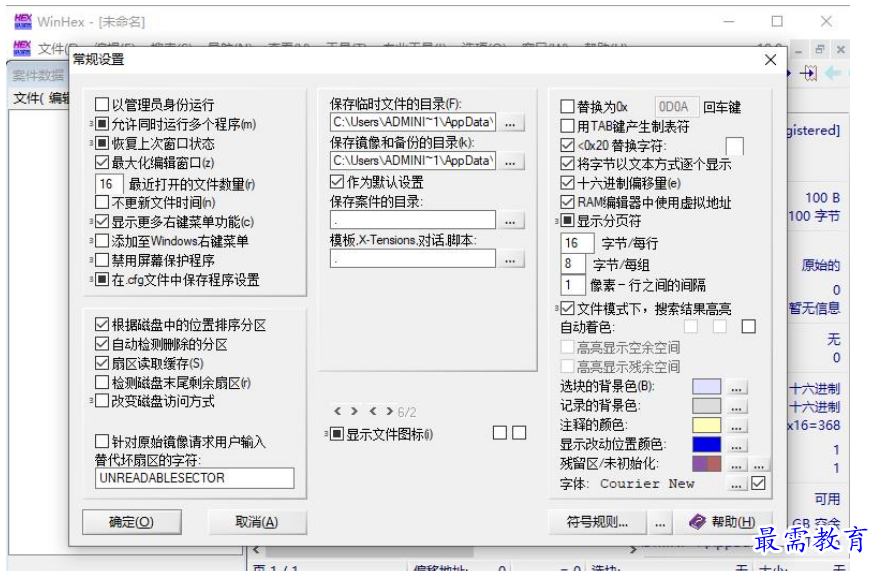Enable 不更新文件时间 checkbox
This screenshot has width=876, height=571.
tap(102, 202)
